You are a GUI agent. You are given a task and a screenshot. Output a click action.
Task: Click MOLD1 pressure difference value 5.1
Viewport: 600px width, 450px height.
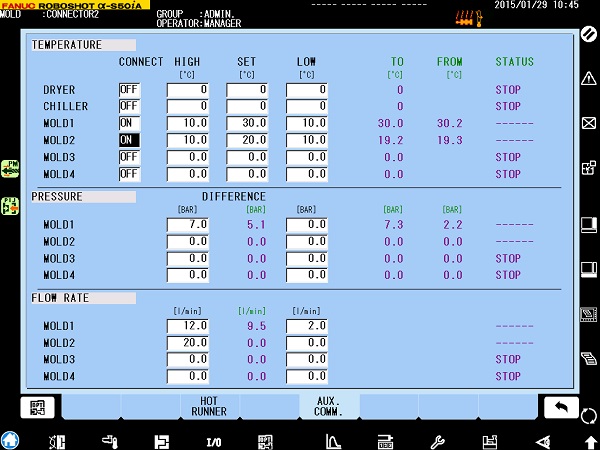[x=256, y=225]
